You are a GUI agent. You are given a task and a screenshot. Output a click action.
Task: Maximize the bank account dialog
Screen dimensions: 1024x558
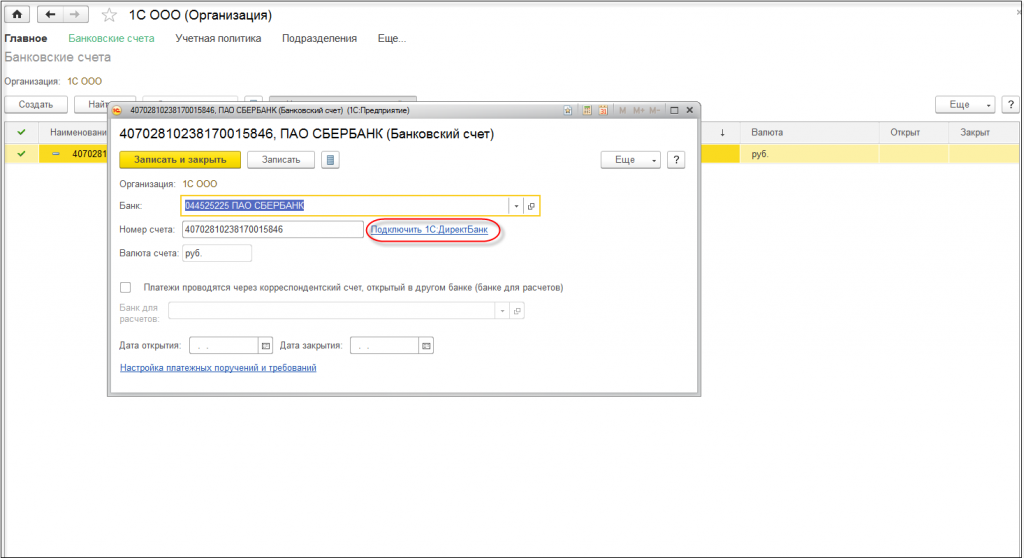tap(674, 110)
